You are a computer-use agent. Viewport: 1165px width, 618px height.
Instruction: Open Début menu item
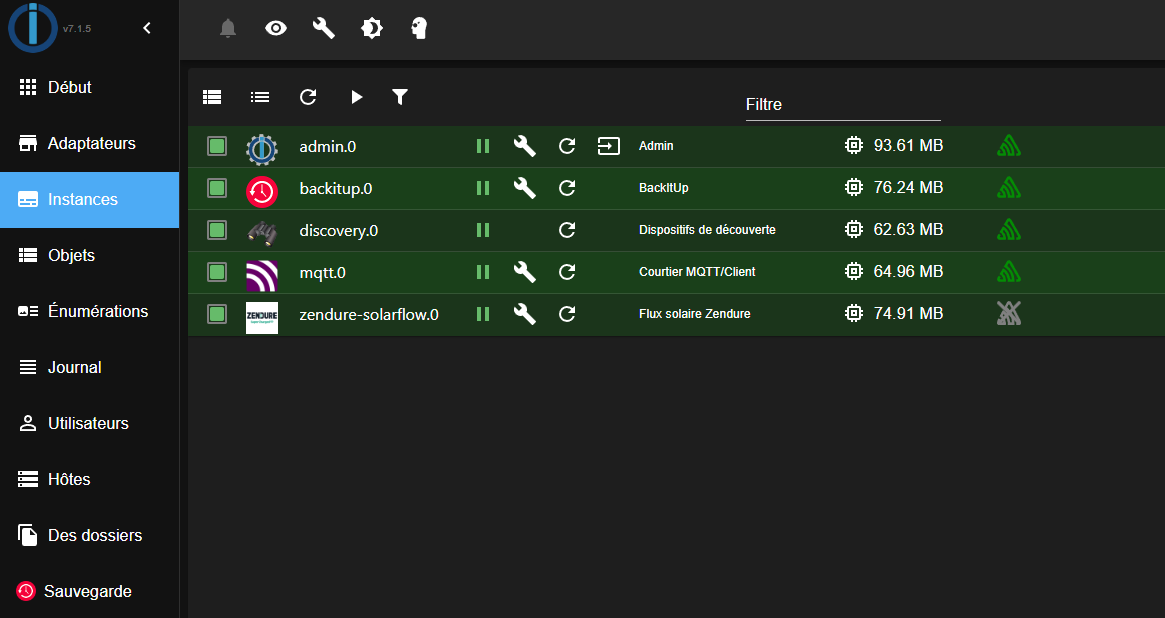tap(89, 87)
